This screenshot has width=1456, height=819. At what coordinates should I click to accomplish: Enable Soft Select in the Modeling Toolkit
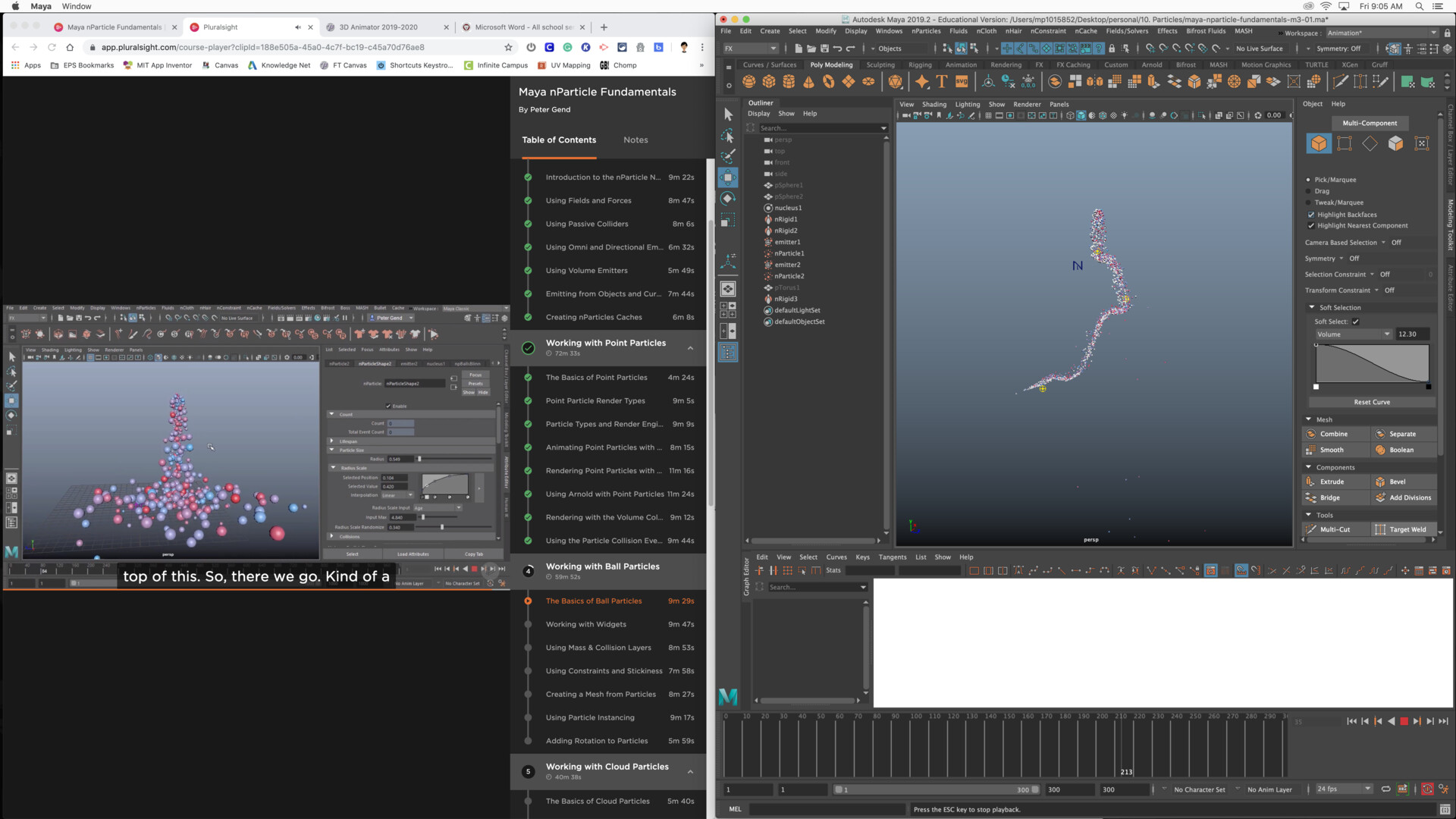(1356, 322)
